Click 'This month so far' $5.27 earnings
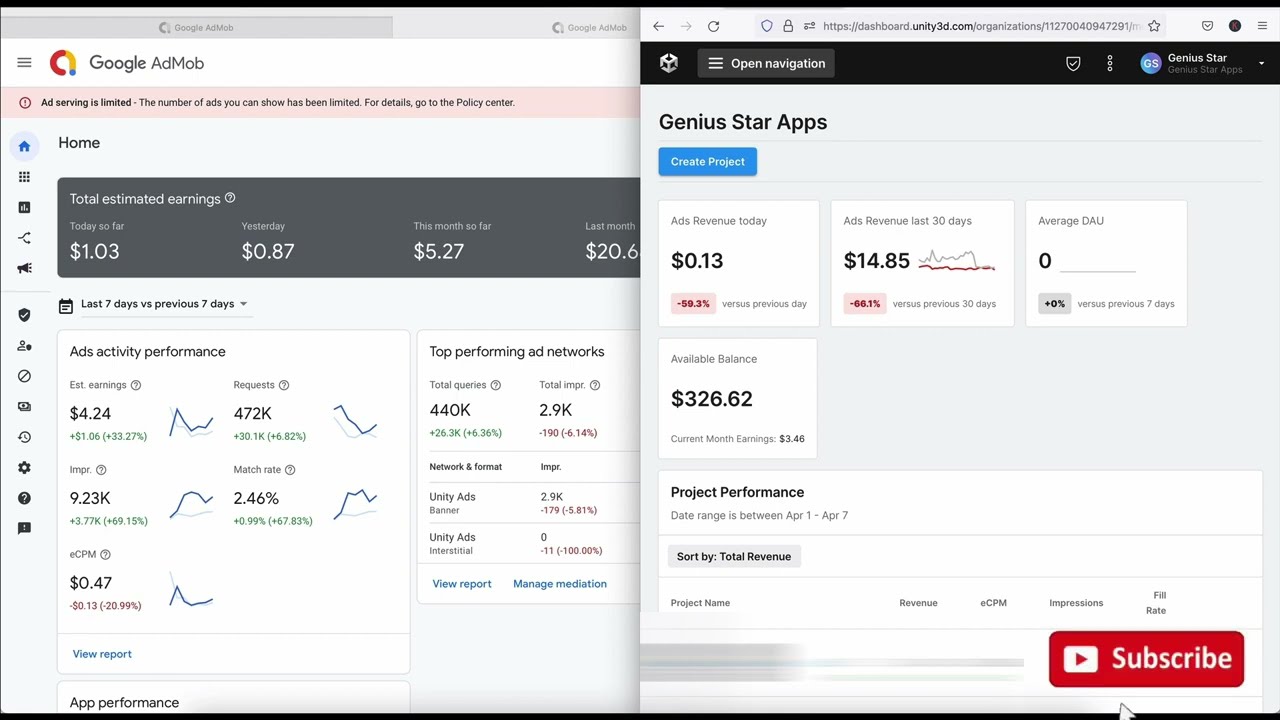 coord(439,251)
